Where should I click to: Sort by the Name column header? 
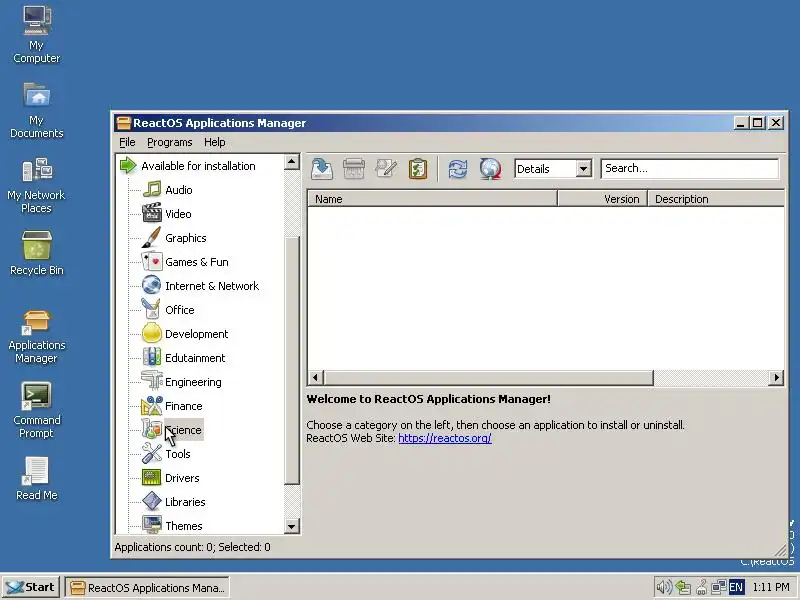(432, 199)
